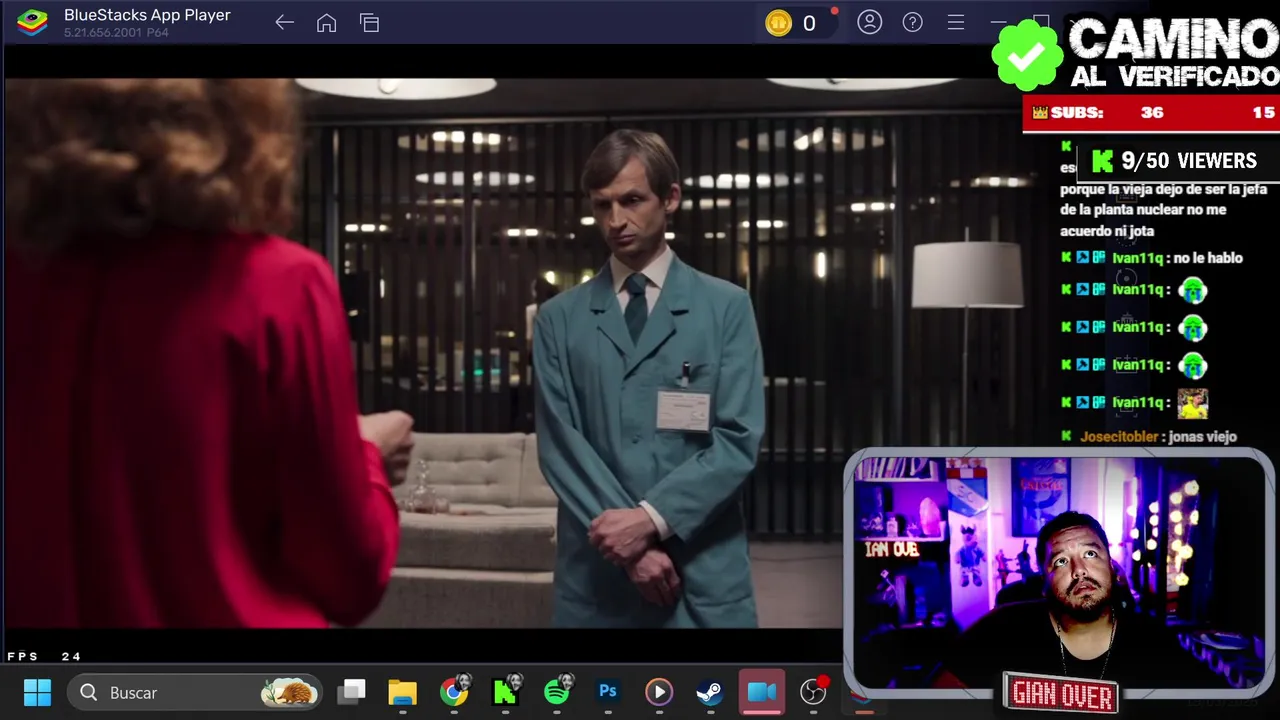This screenshot has width=1280, height=720.
Task: Open the BlueStacks gold coin rewards
Action: tap(778, 23)
